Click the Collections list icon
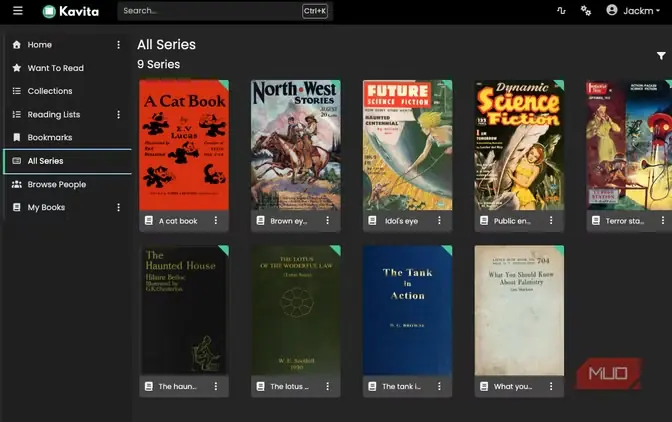This screenshot has width=672, height=422. tap(17, 91)
